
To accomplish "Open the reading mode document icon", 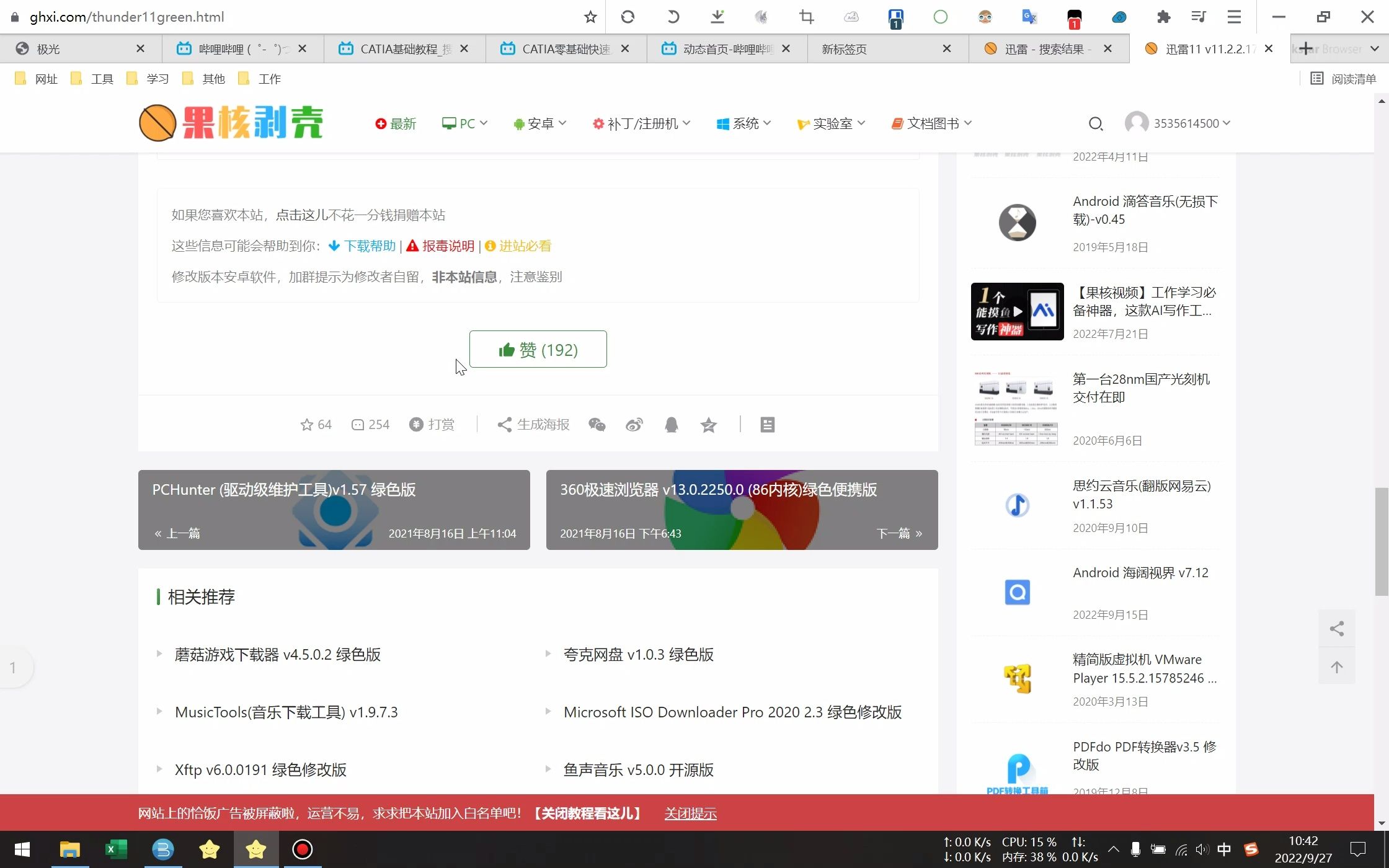I will [x=767, y=425].
